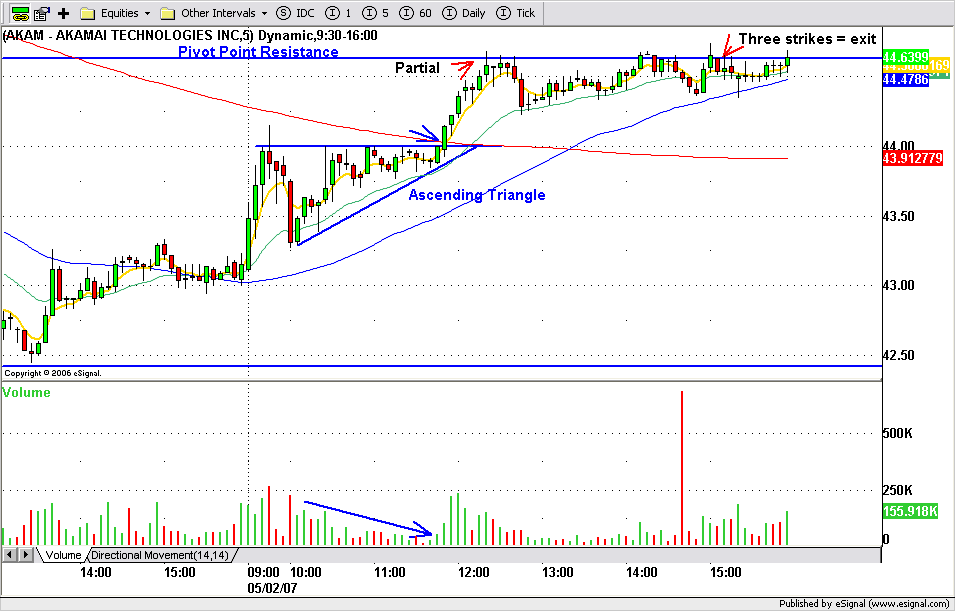Screen dimensions: 955x611
Task: Click the green Volume pane label
Action: point(26,393)
